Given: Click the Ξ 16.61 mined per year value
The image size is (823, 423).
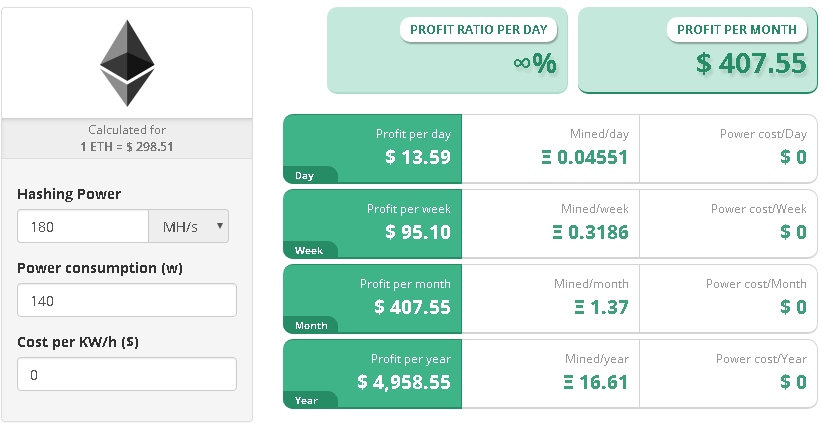Looking at the screenshot, I should pyautogui.click(x=596, y=382).
